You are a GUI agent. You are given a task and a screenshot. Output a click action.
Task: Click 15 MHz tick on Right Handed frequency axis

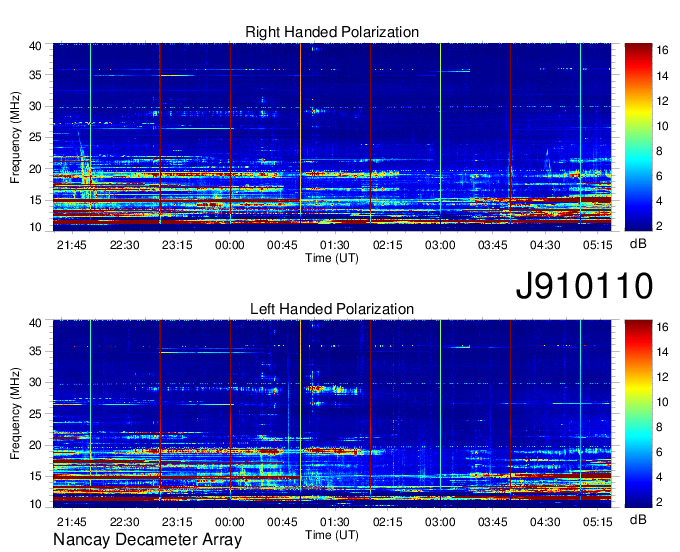tap(35, 200)
